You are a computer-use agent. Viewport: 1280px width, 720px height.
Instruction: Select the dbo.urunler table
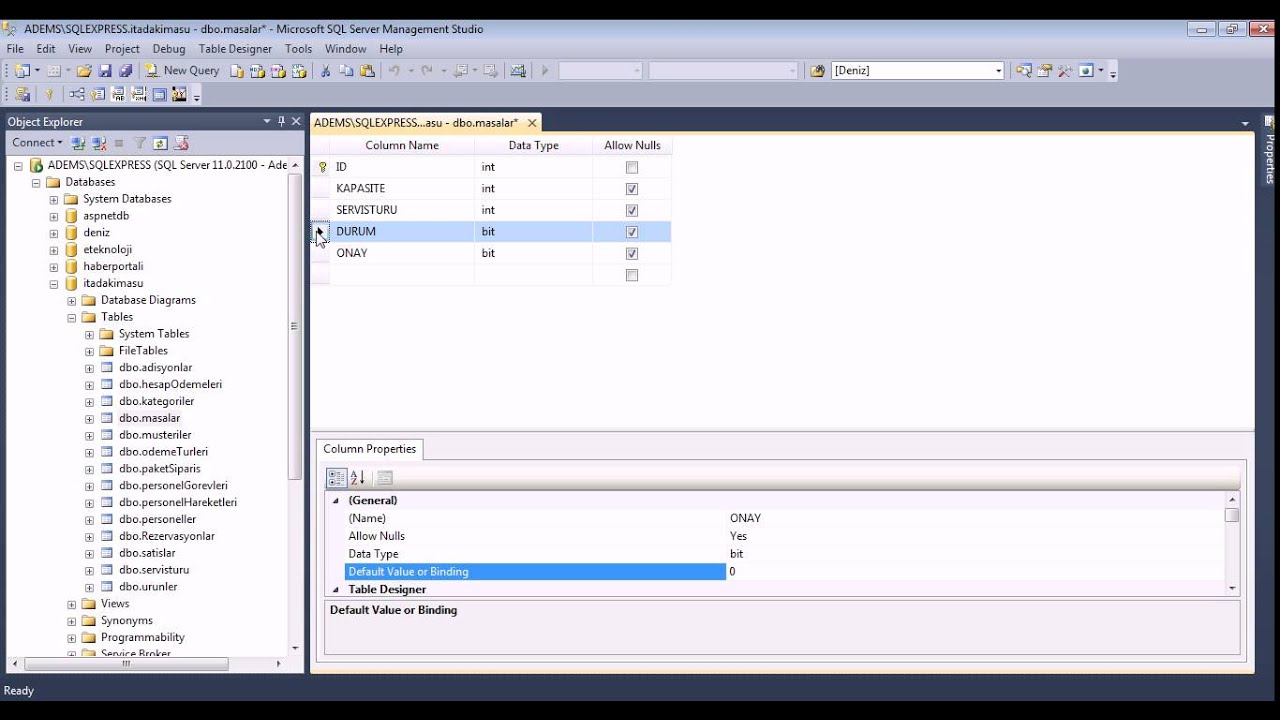(148, 587)
